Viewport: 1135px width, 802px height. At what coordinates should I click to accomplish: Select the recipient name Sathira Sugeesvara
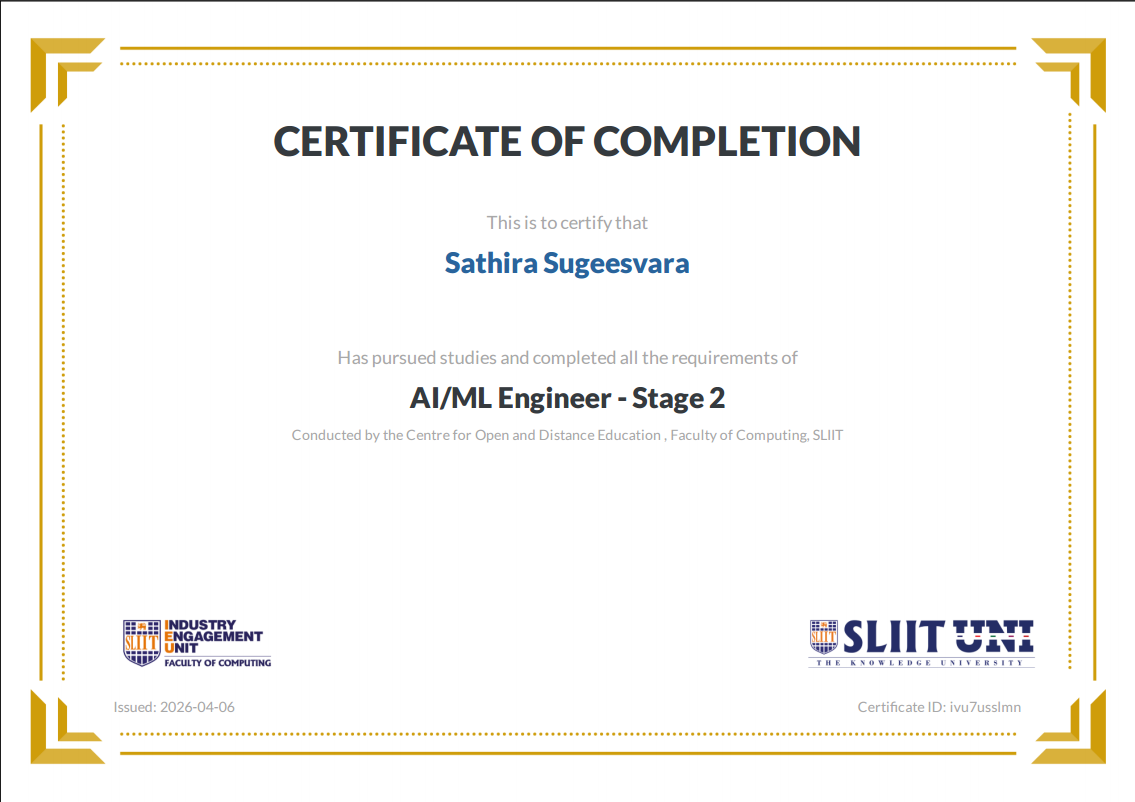point(567,262)
